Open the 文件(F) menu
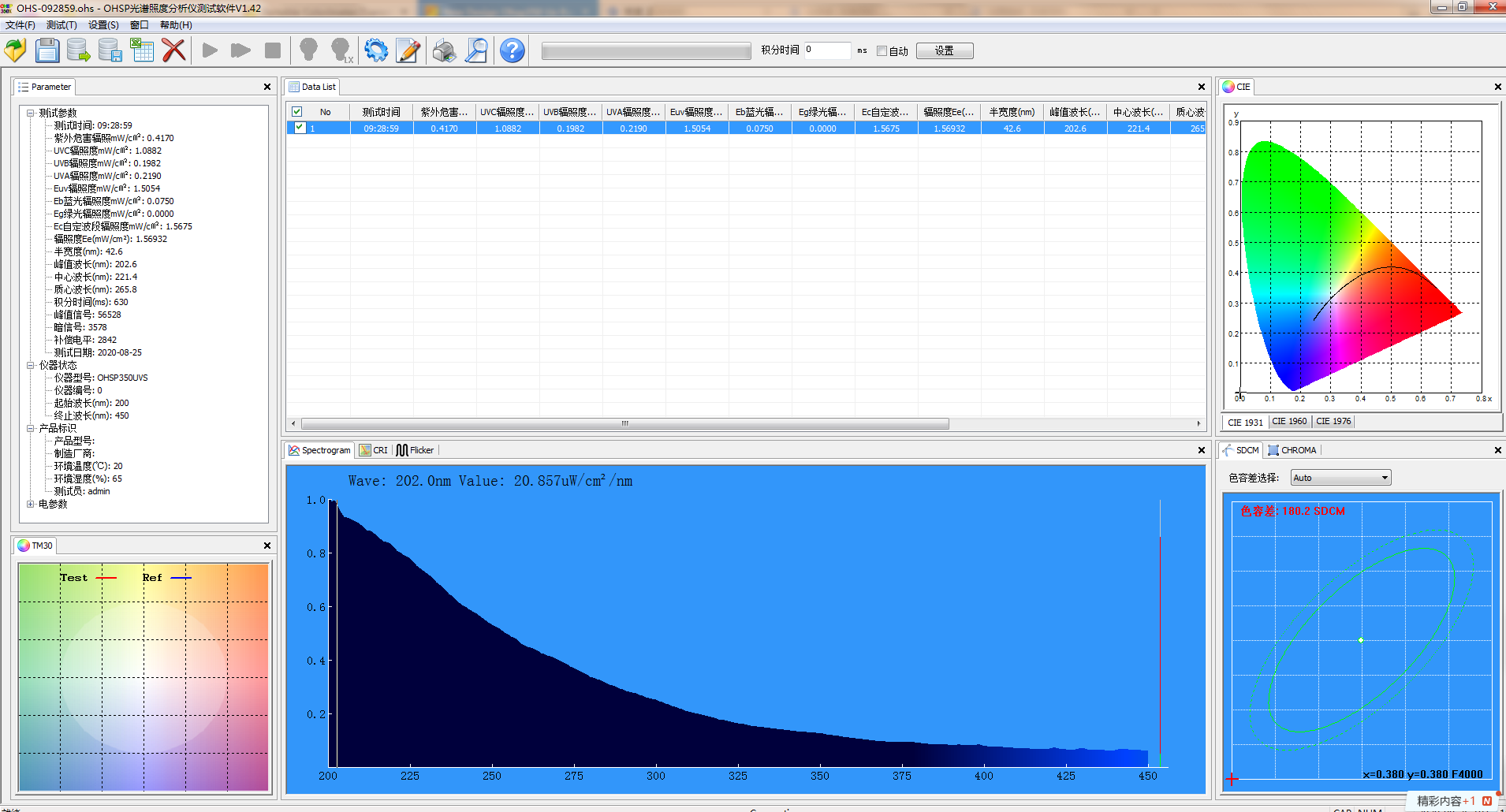The image size is (1506, 812). pos(21,25)
